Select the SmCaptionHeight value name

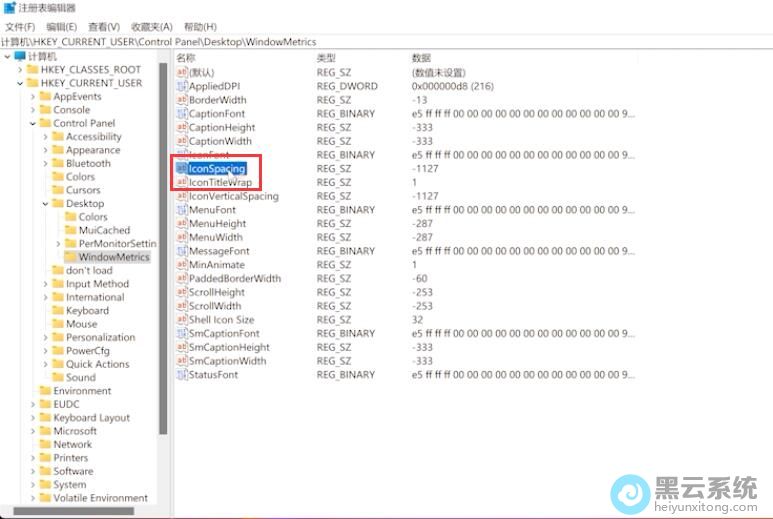coord(229,347)
